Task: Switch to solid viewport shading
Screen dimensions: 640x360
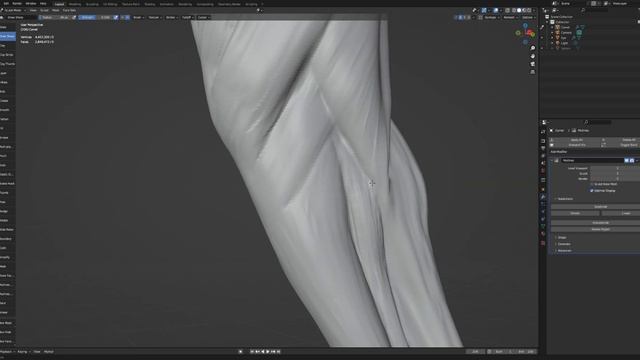Action: (519, 10)
